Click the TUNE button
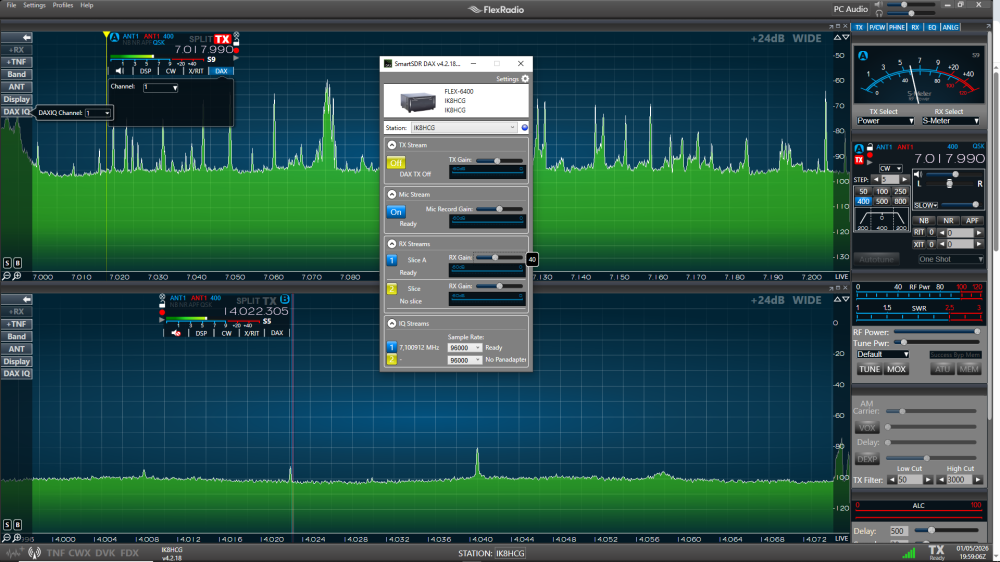Viewport: 1000px width, 562px height. click(x=869, y=369)
